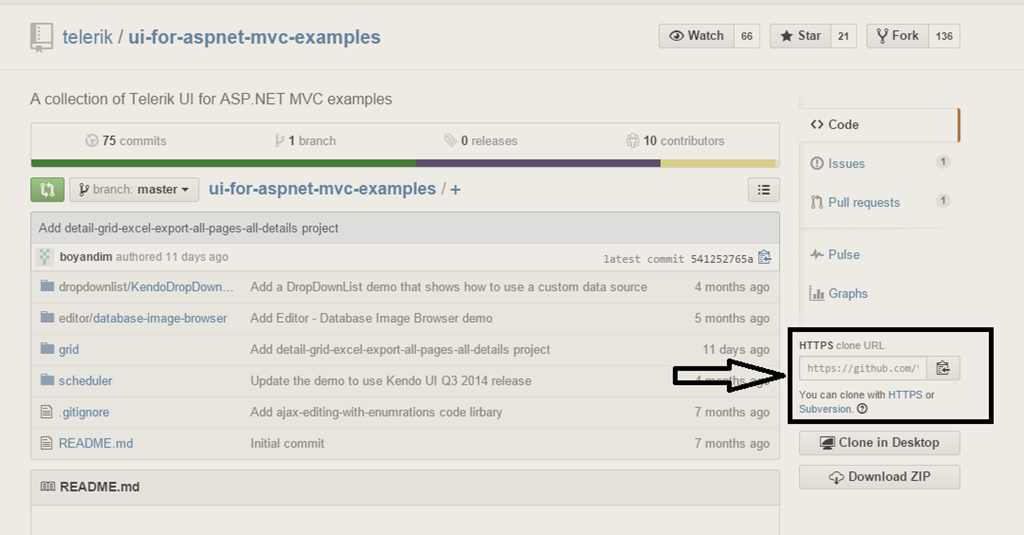Open the scheduler folder
1024x535 pixels.
coord(86,381)
